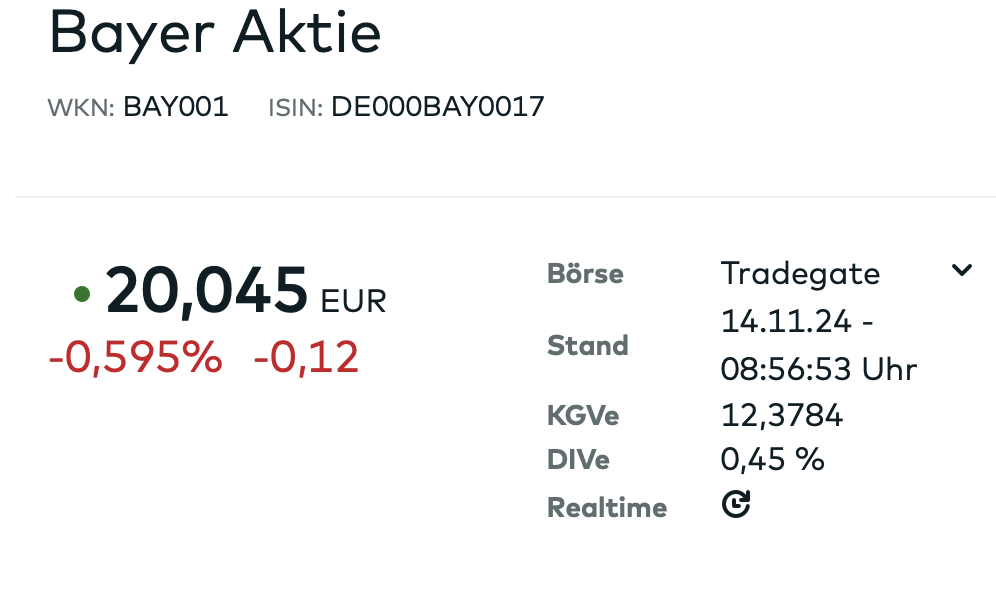Click the Realtime refresh icon
The width and height of the screenshot is (996, 594).
click(x=736, y=505)
